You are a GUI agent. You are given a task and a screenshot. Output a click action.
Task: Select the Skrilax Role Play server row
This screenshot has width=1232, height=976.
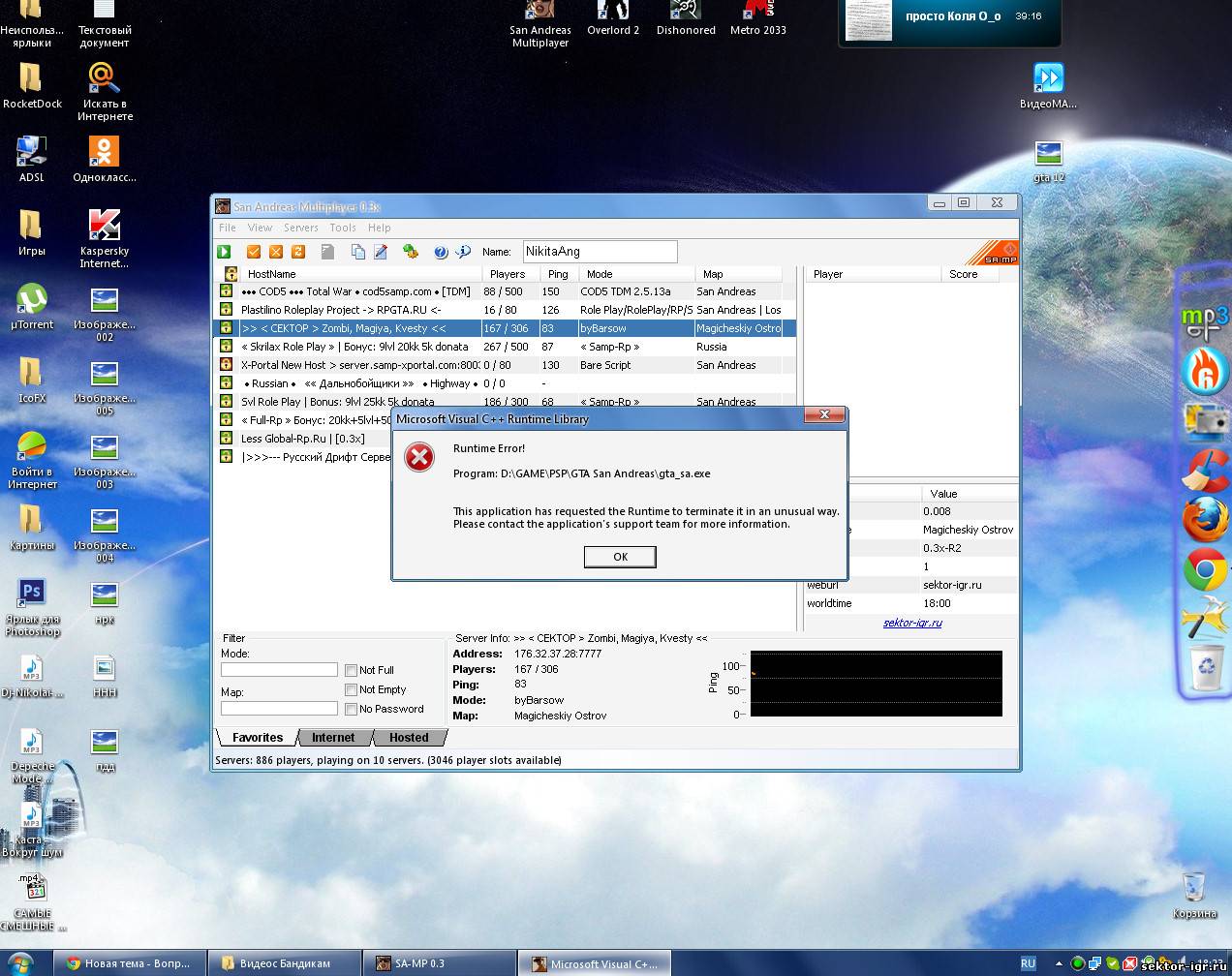point(504,347)
